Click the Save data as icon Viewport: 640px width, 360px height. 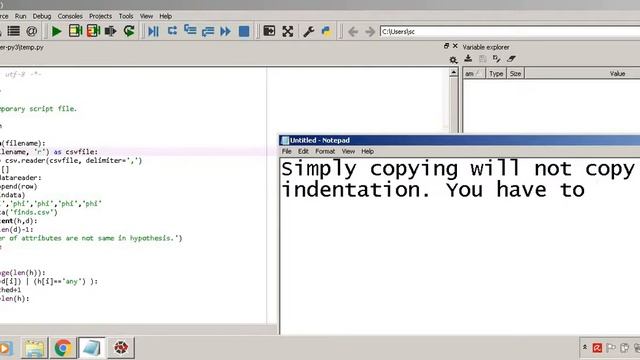[x=496, y=58]
